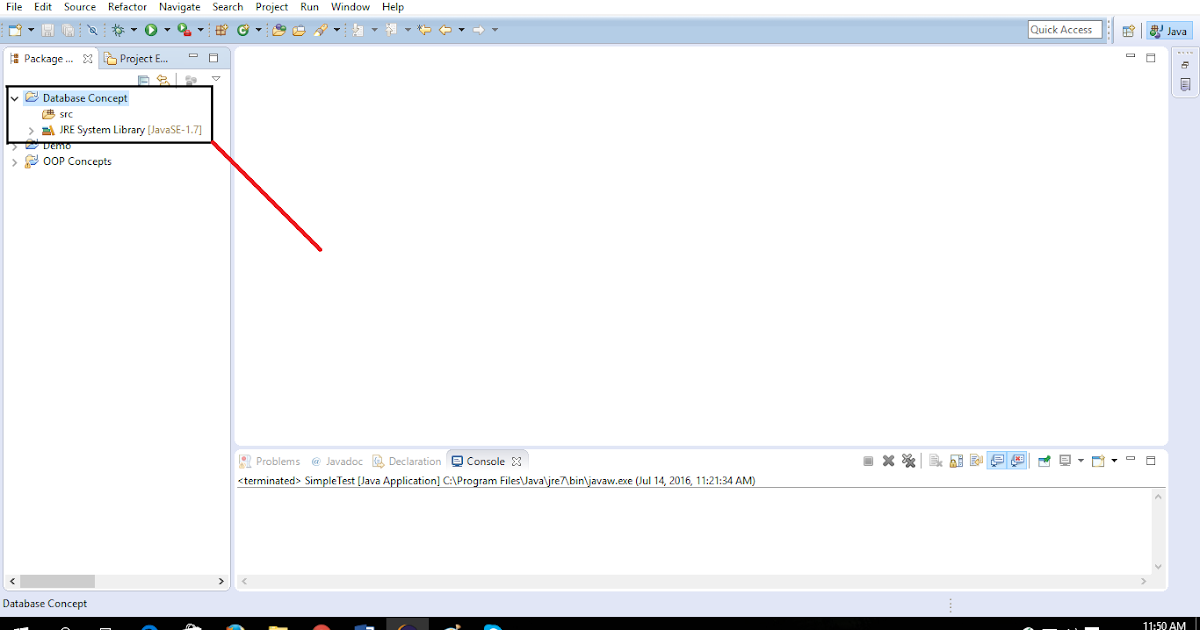This screenshot has height=630, width=1200.
Task: Clear the Console output icon
Action: coord(935,460)
